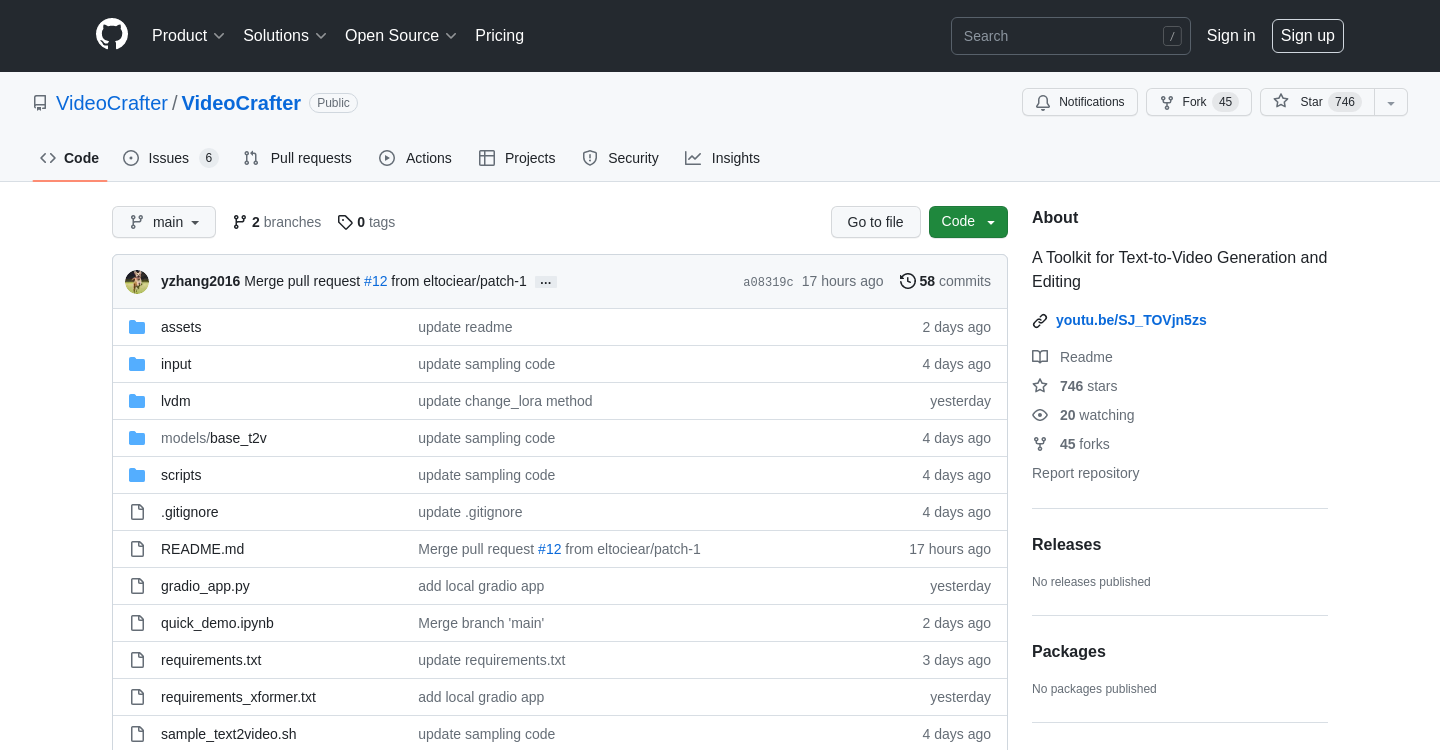Click the branches icon next to 2 branches

pos(240,222)
